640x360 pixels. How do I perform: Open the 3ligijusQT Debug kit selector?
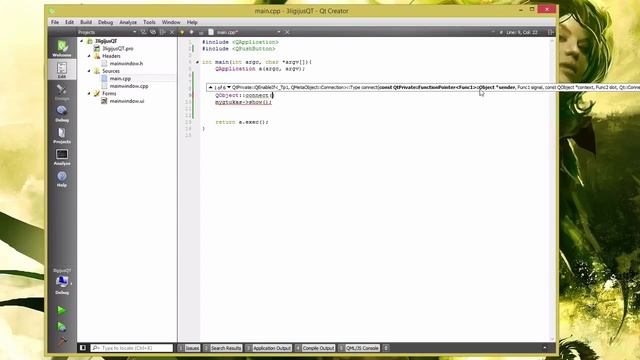coord(62,282)
